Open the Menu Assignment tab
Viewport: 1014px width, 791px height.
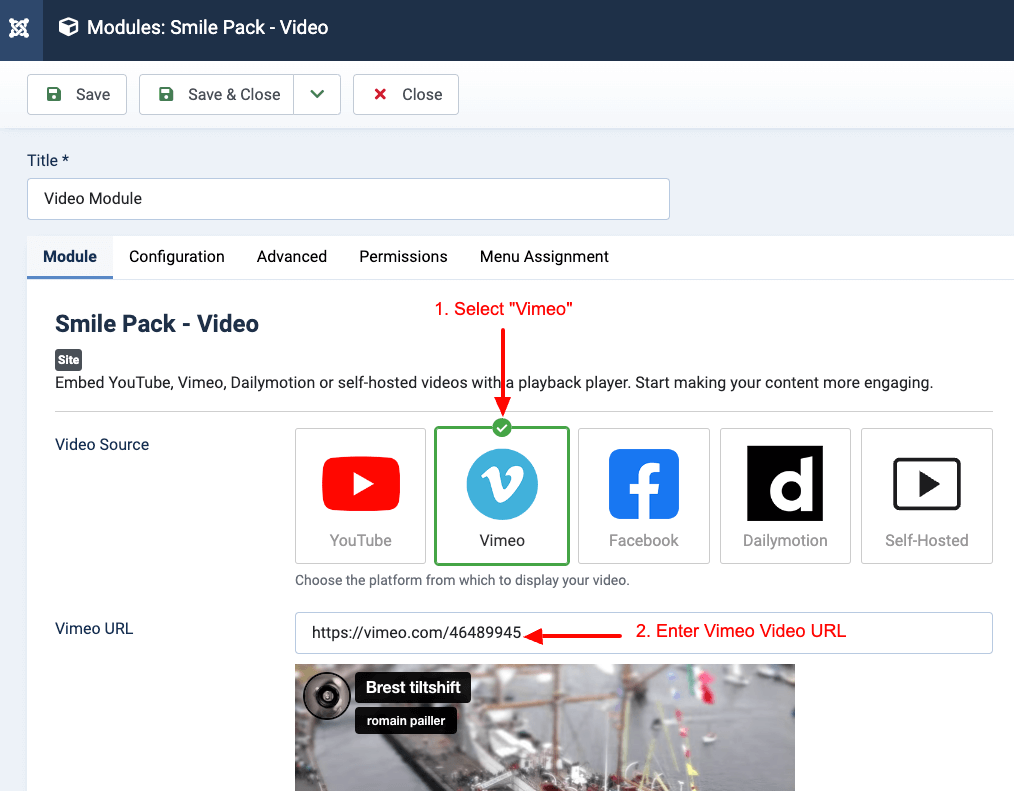(x=544, y=257)
